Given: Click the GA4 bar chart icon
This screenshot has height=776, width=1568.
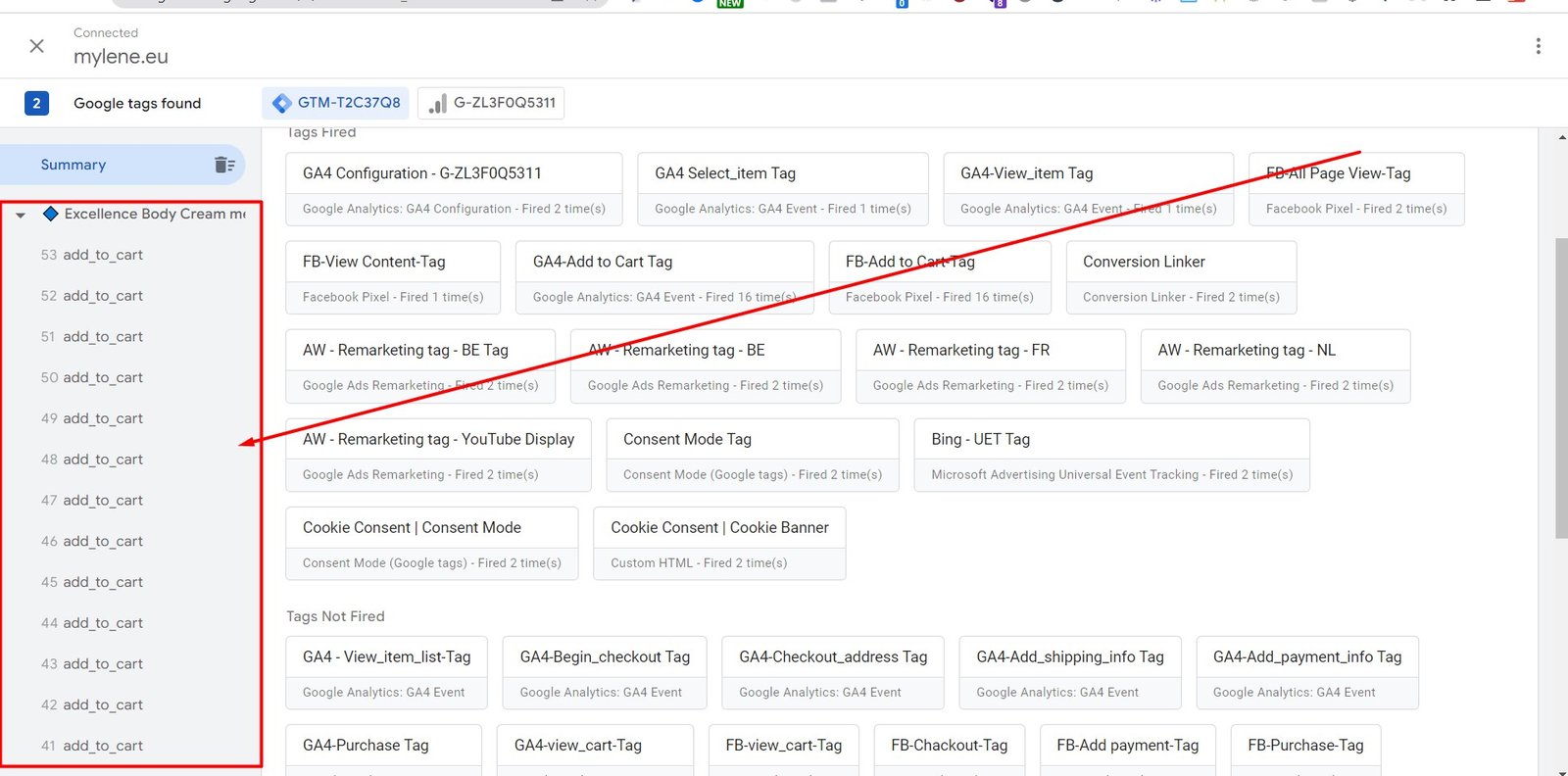Looking at the screenshot, I should [438, 103].
